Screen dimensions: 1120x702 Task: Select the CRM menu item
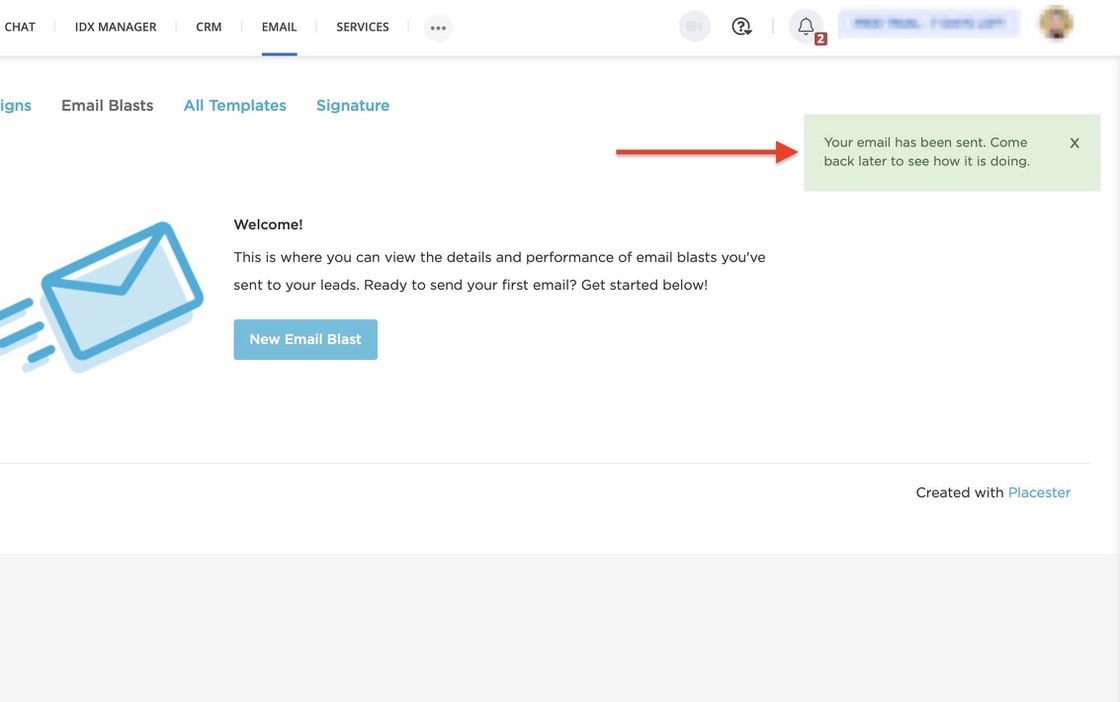(x=208, y=27)
